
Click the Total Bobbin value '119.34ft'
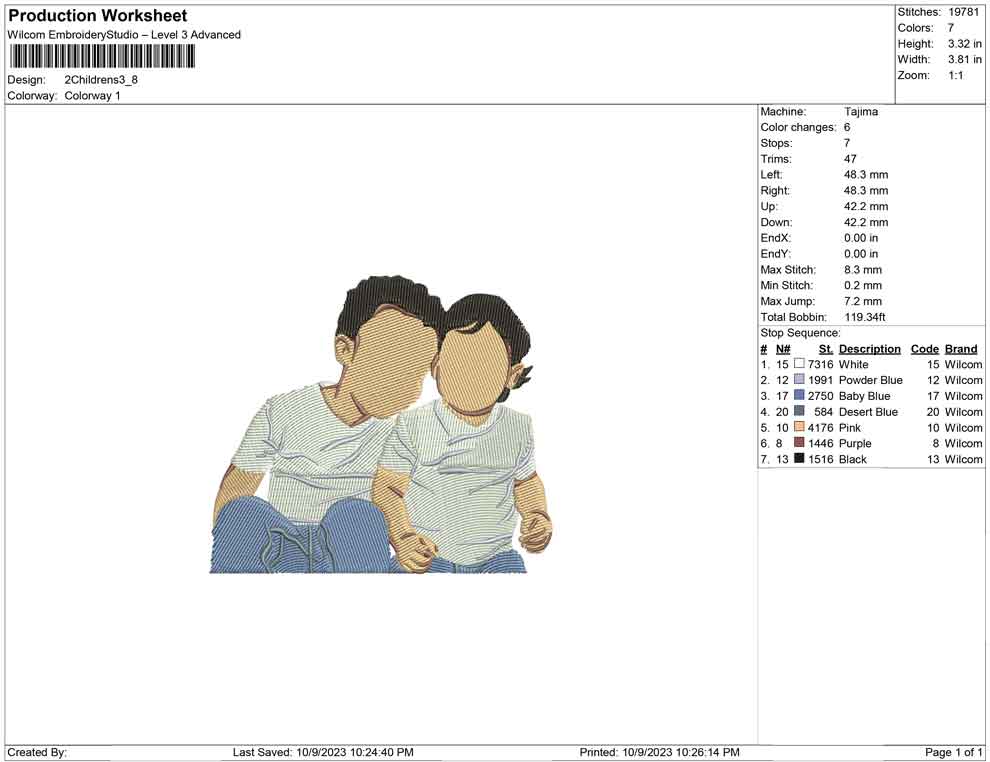tap(864, 317)
